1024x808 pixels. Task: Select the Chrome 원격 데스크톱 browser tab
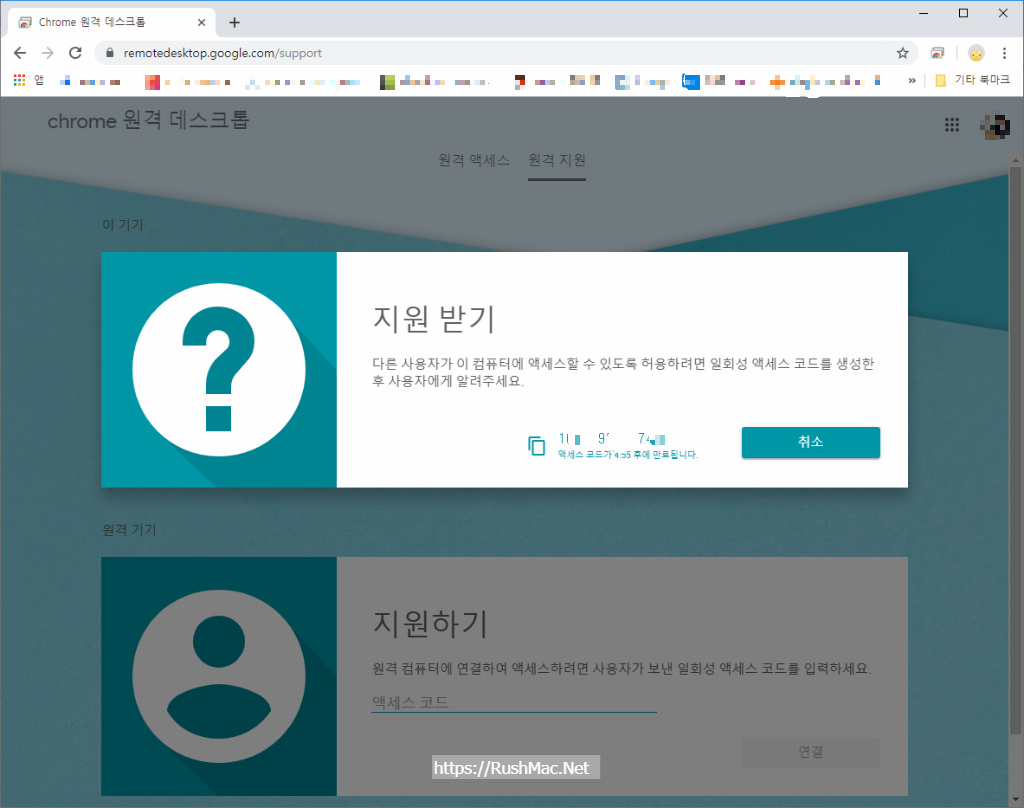coord(110,22)
